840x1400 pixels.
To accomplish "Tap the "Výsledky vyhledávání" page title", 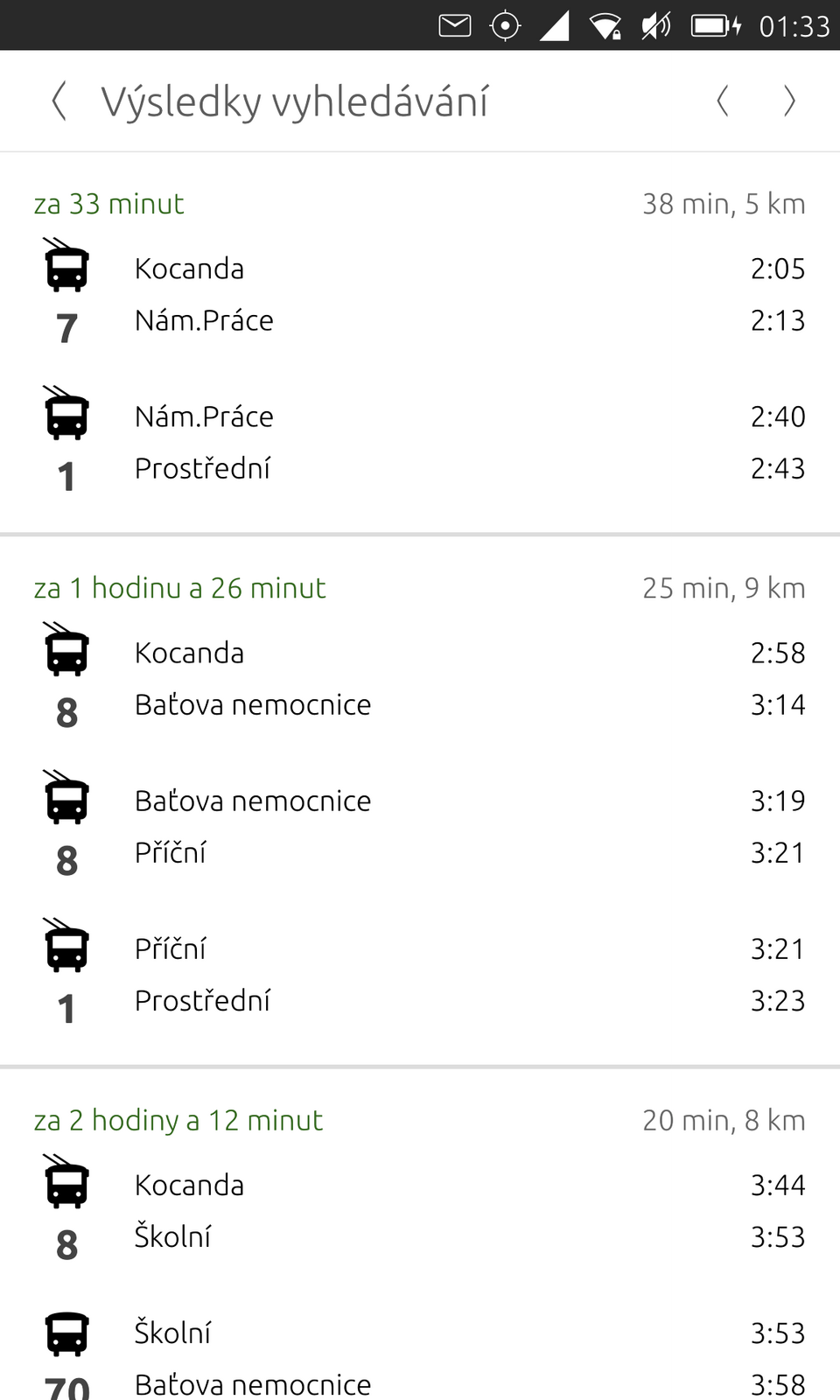I will point(294,101).
